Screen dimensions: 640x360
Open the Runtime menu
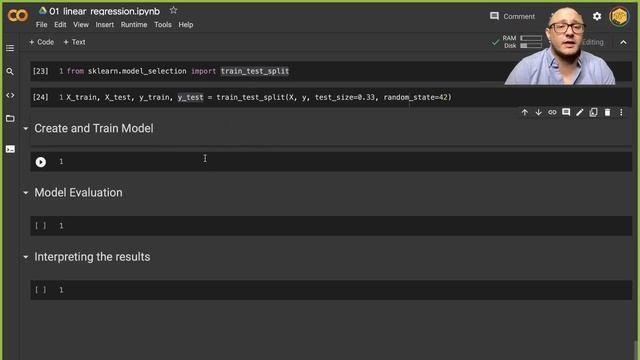tap(134, 25)
